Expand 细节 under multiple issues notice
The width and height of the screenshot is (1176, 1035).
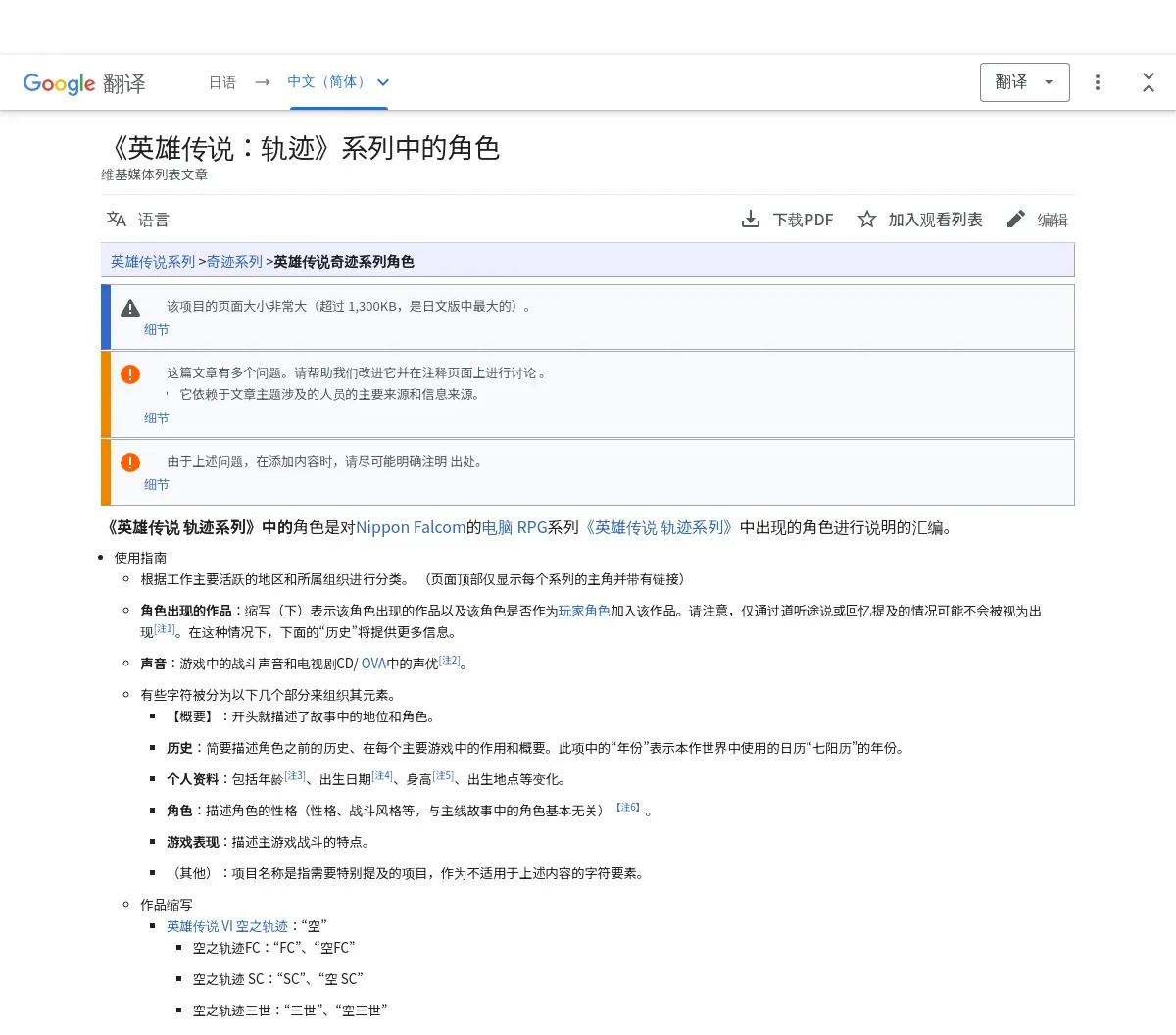157,419
